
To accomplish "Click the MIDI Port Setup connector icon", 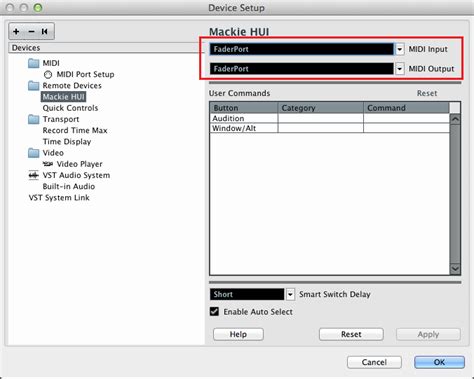I will pos(48,74).
